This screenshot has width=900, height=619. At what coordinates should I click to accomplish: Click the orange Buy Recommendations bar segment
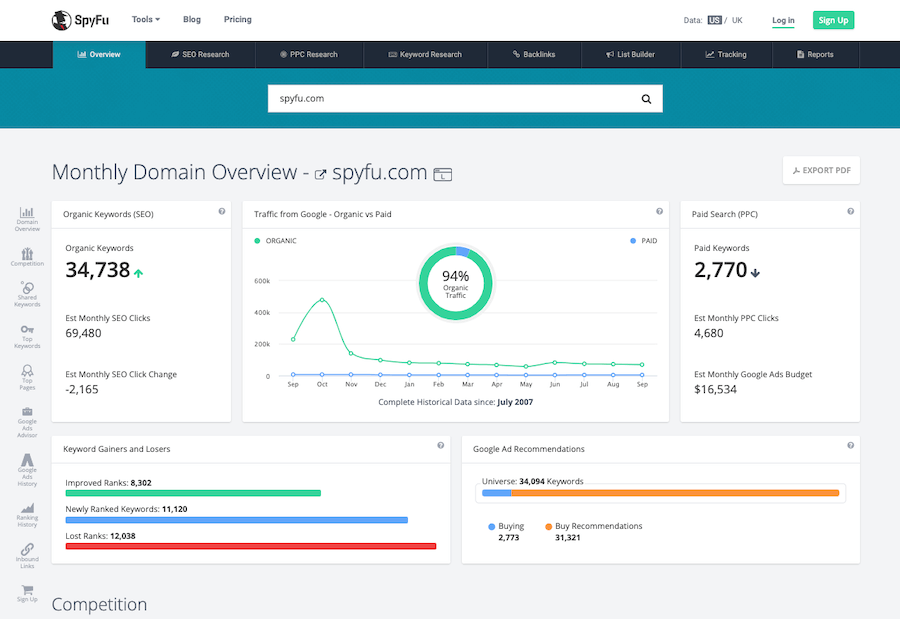pyautogui.click(x=675, y=493)
